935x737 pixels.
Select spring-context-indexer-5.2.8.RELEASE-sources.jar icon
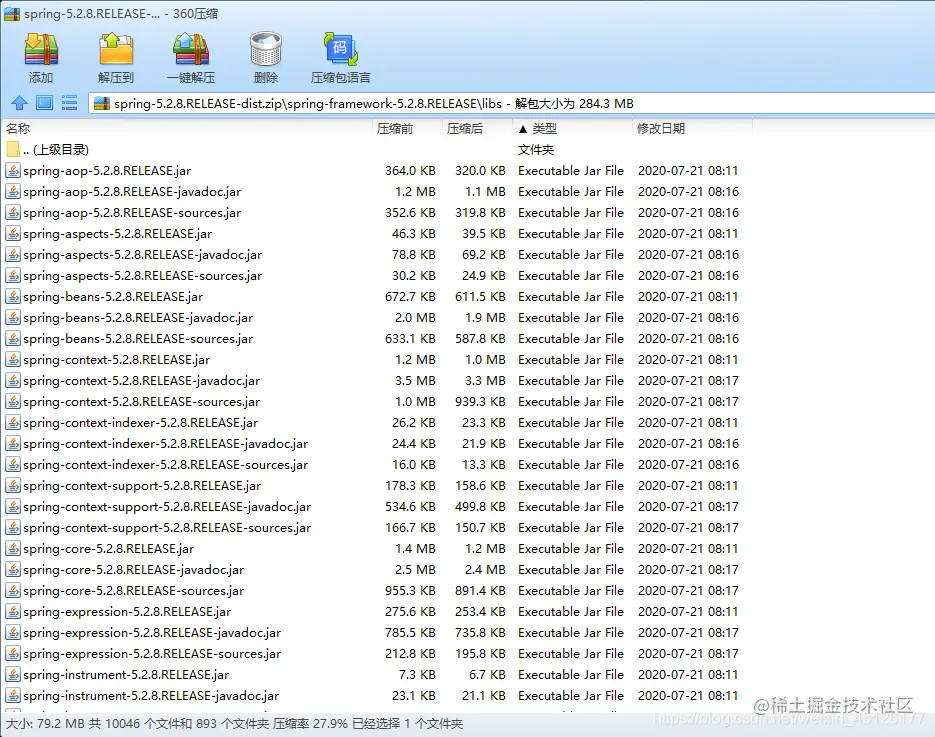point(13,465)
